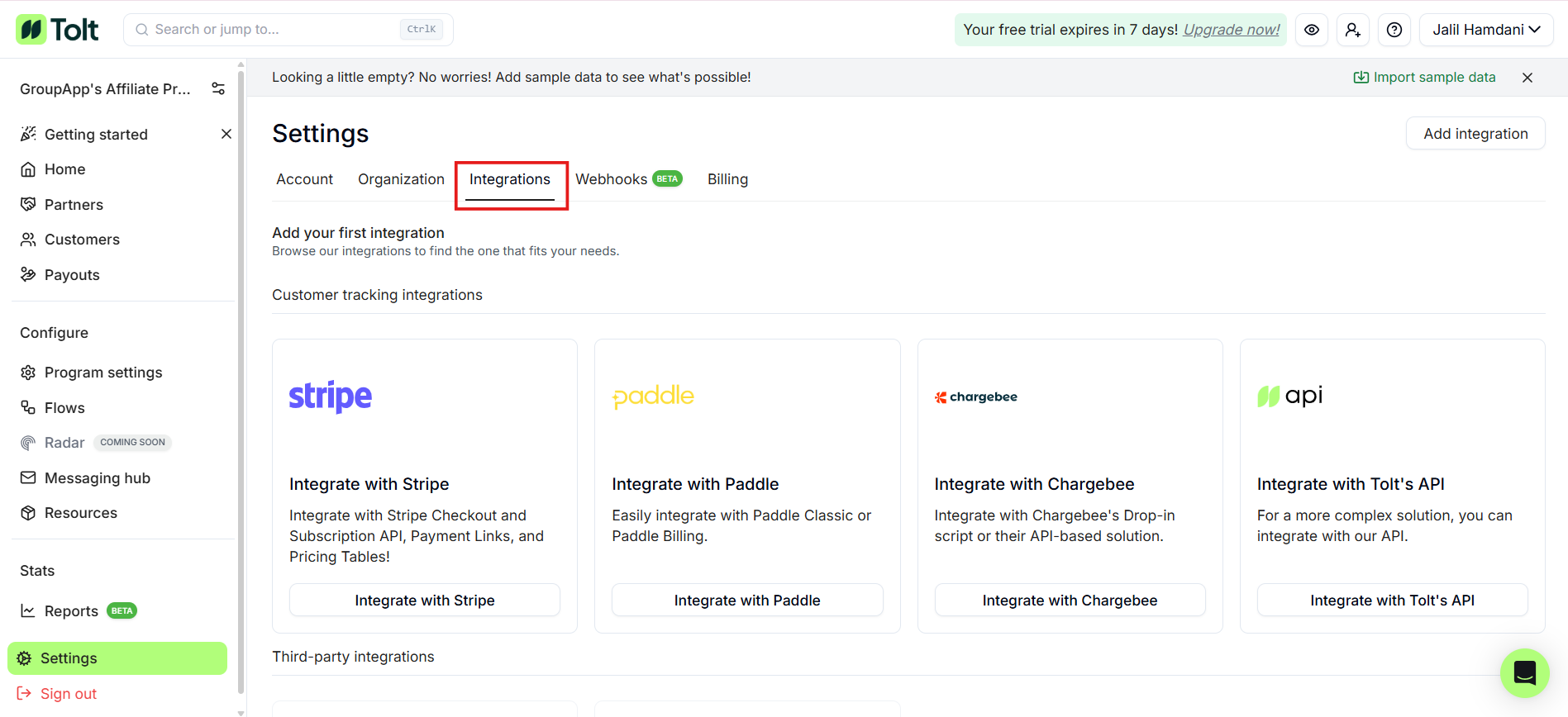Switch to the Account tab

[x=305, y=179]
